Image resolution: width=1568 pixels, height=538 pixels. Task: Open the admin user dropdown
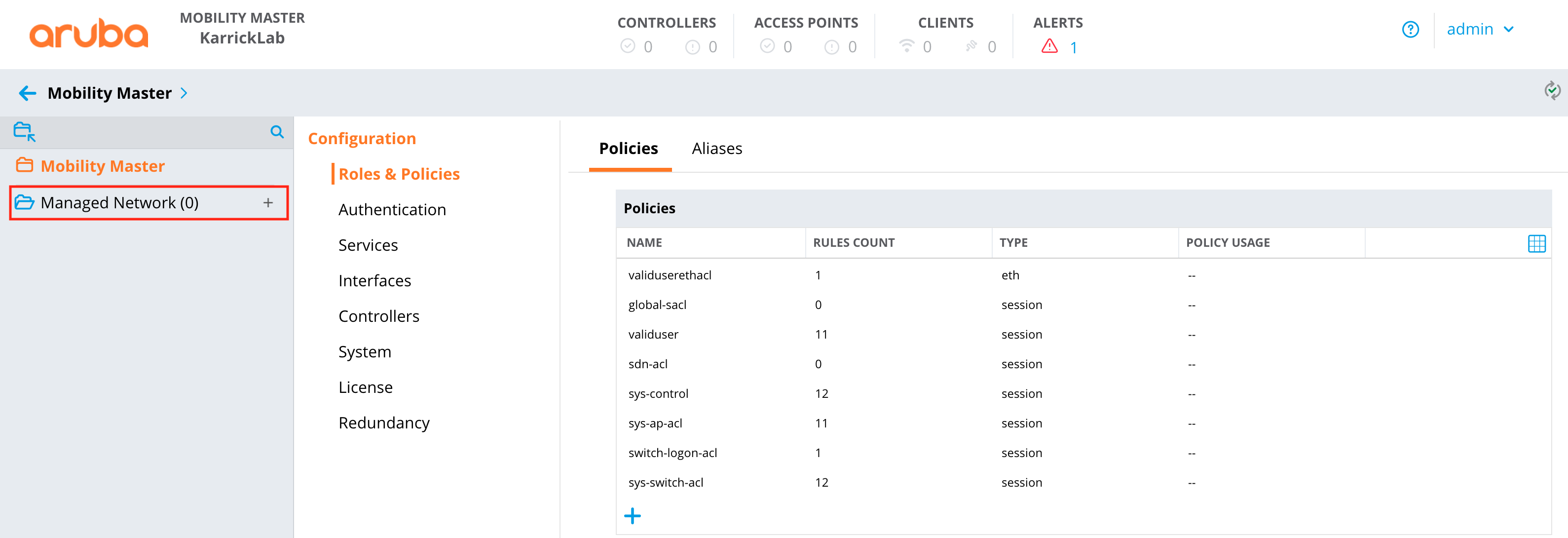(1480, 29)
